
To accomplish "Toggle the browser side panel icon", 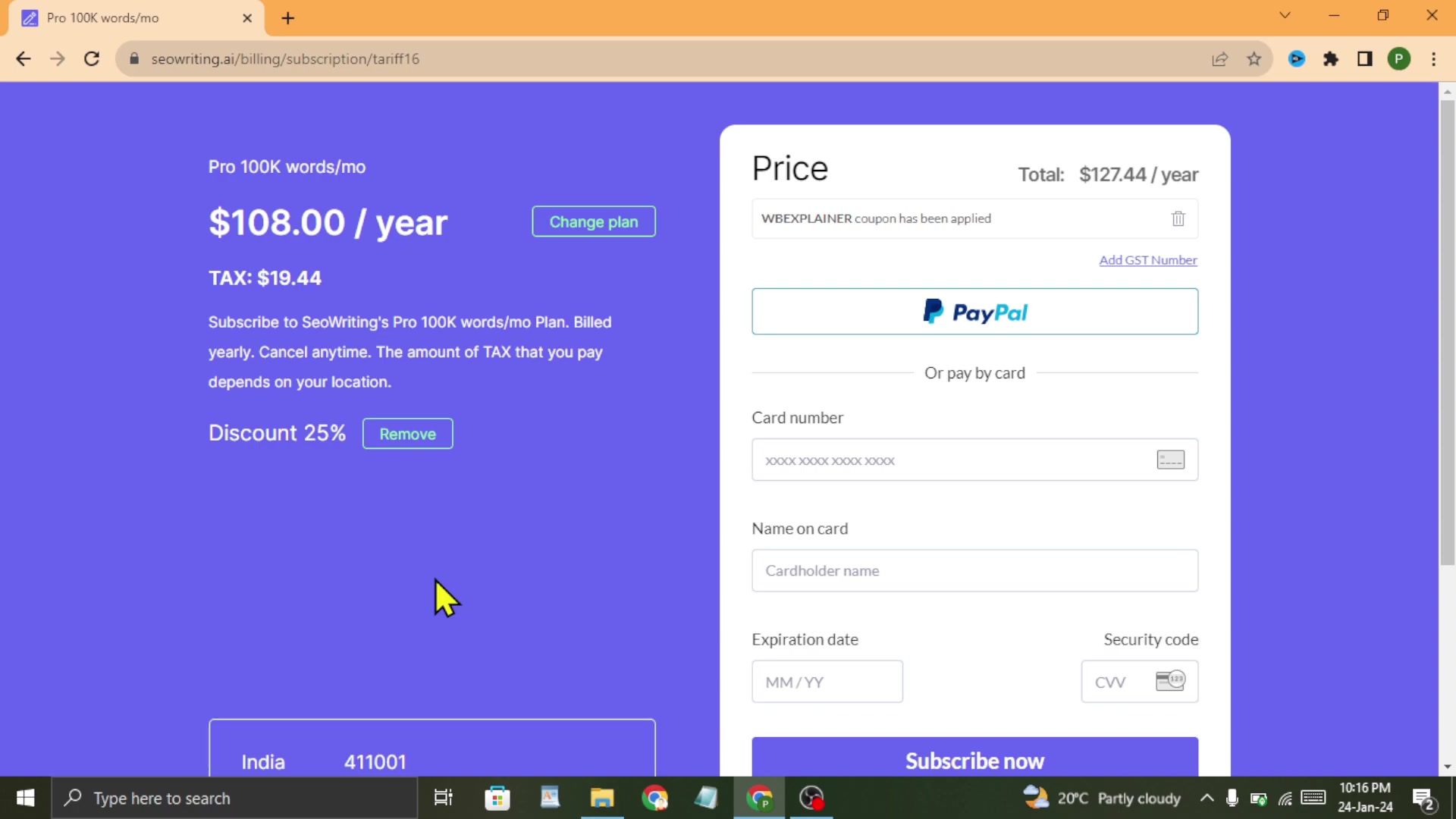I will tap(1365, 59).
